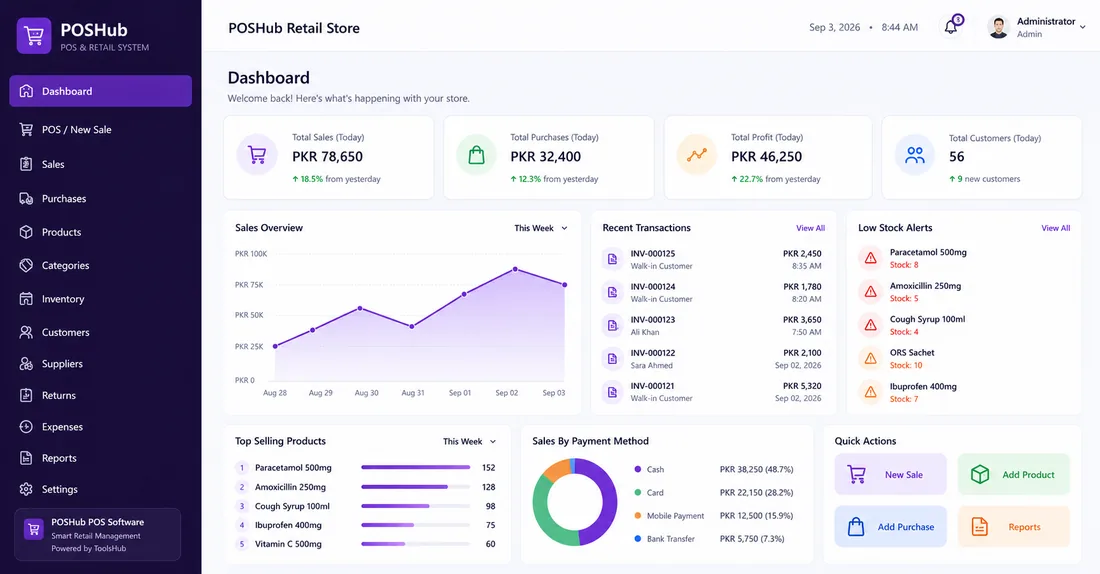Click the payment method donut chart

pos(575,502)
